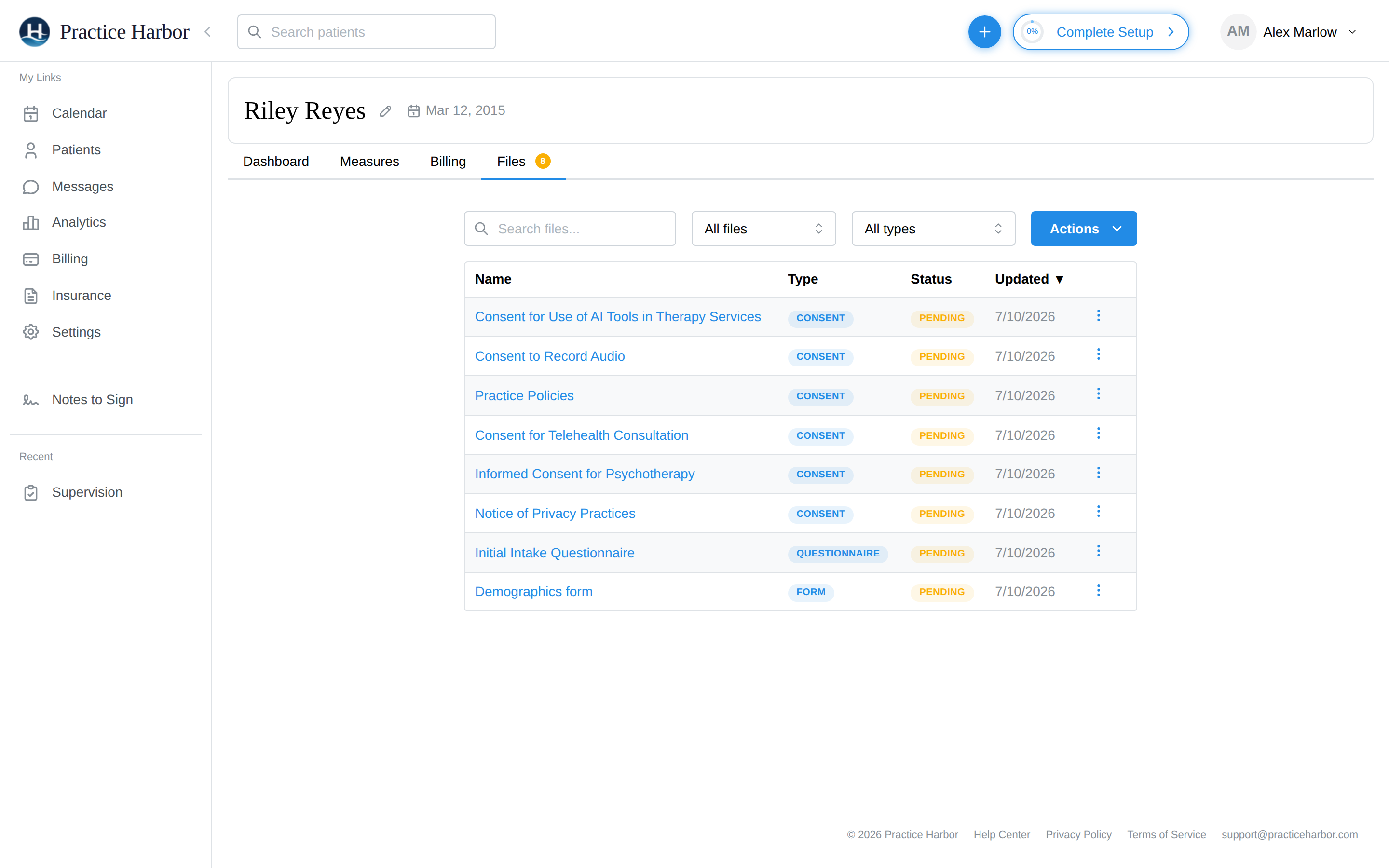Image resolution: width=1389 pixels, height=868 pixels.
Task: Open more options for Consent to Record Audio
Action: (1099, 354)
